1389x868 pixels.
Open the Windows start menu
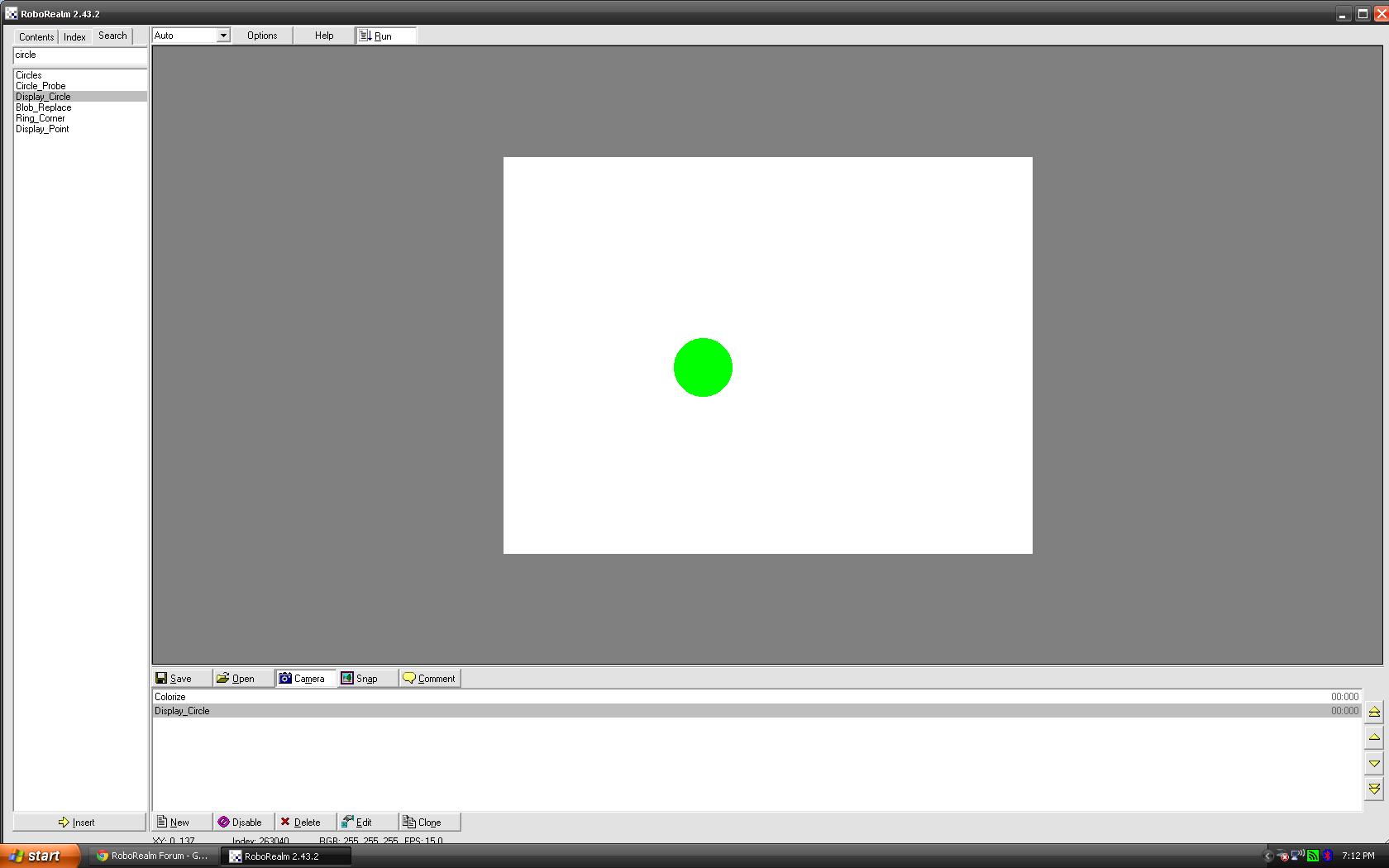pos(40,856)
